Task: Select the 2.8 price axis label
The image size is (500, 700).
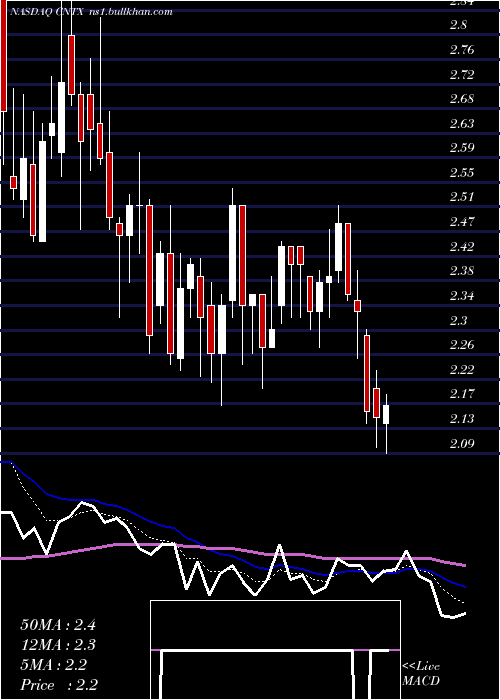Action: pos(458,25)
